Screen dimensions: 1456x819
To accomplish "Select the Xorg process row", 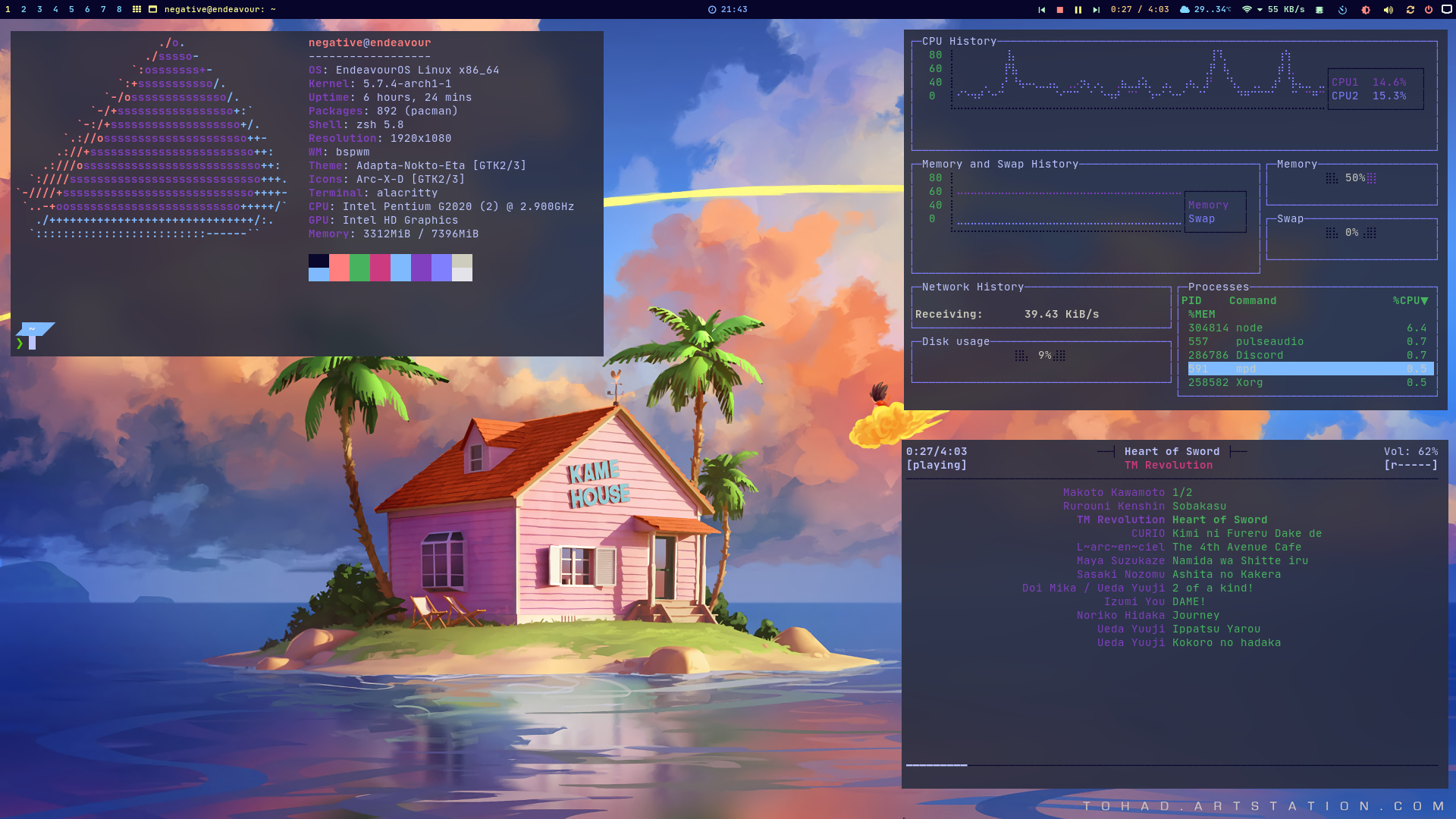I will [1310, 383].
